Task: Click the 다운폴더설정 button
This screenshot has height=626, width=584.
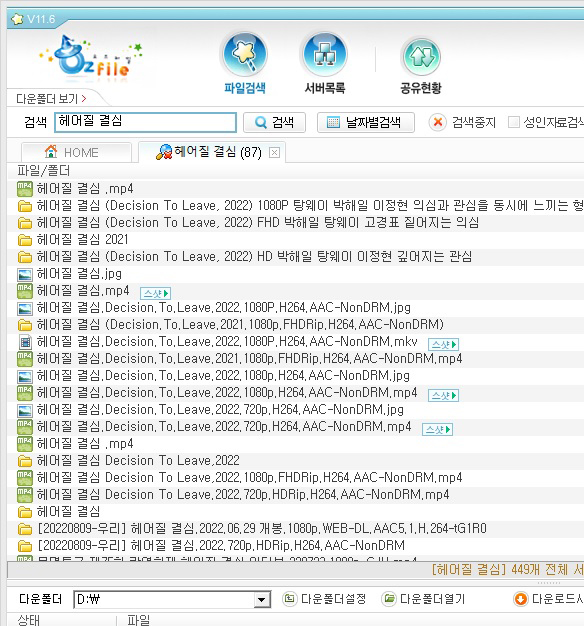Action: [x=324, y=598]
